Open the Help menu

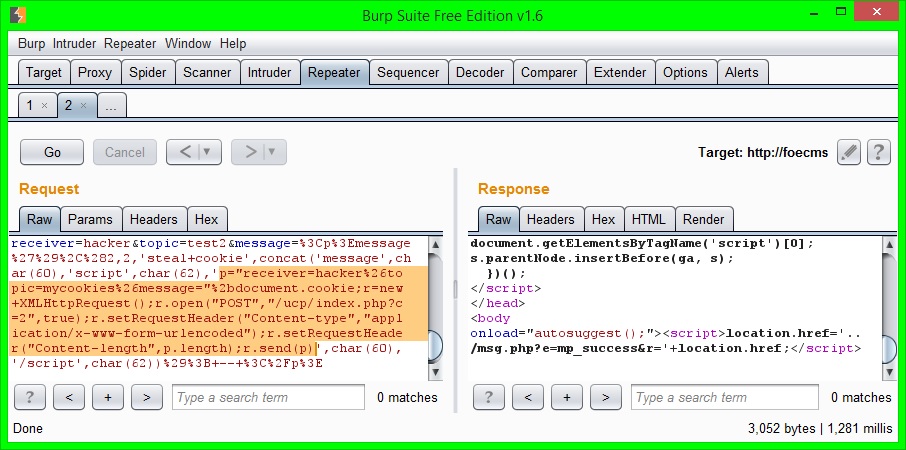coord(233,43)
